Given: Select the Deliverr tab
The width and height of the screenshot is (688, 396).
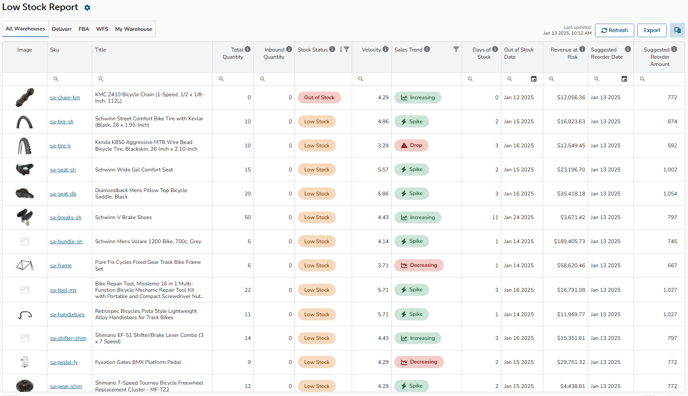Looking at the screenshot, I should coord(61,29).
